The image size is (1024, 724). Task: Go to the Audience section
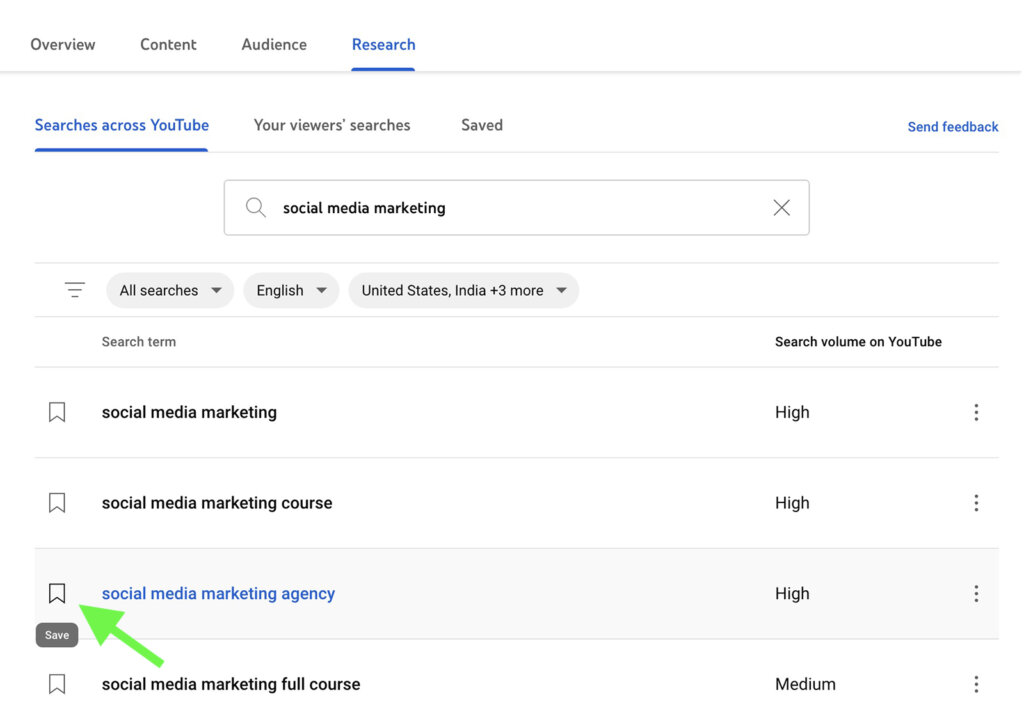273,44
